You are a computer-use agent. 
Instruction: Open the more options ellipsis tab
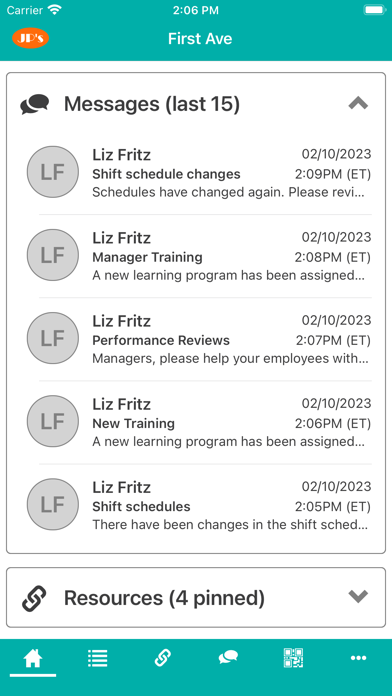click(359, 658)
